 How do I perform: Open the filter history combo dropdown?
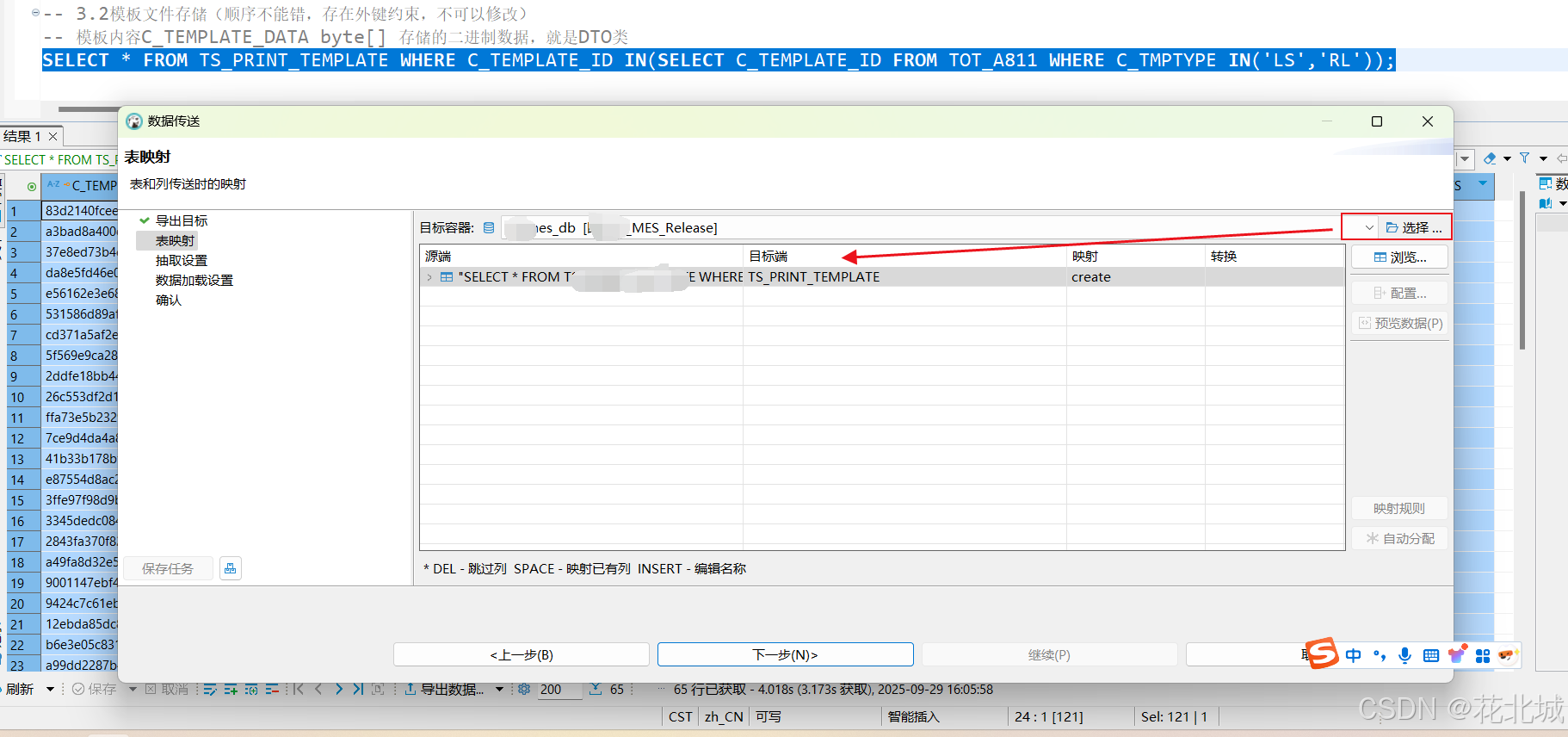1465,159
